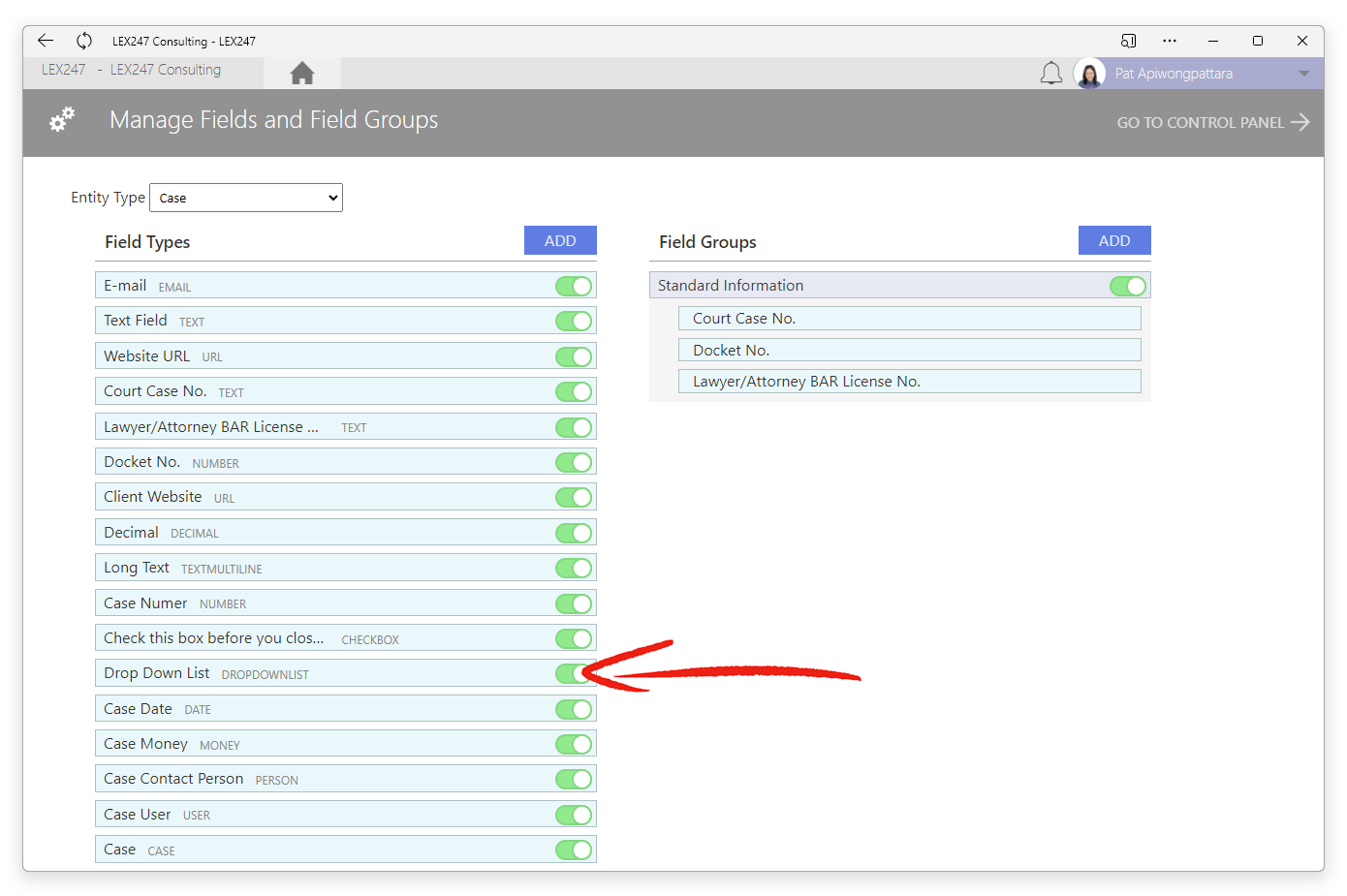Select the Long Text field row
Image resolution: width=1347 pixels, height=896 pixels.
(x=320, y=568)
